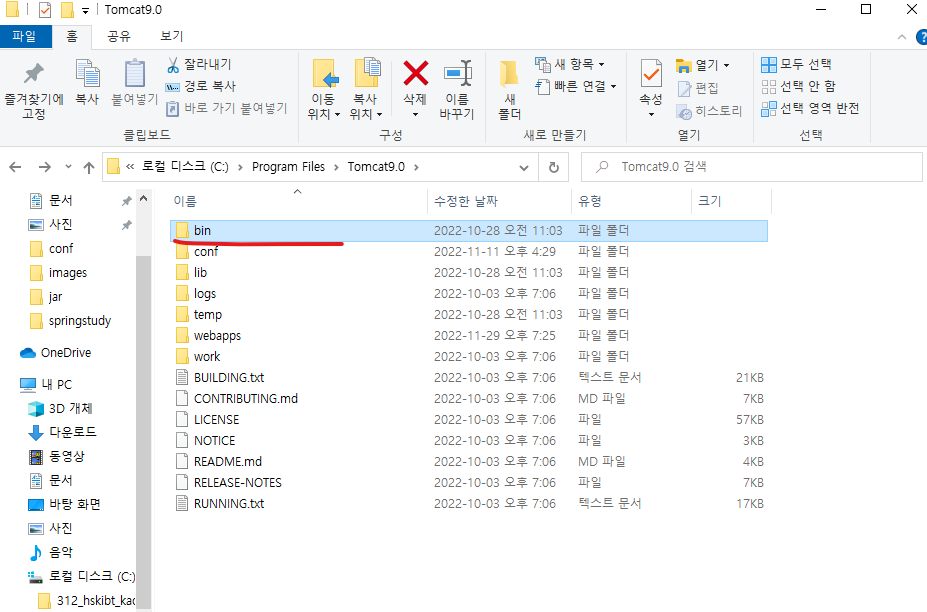Screen dimensions: 927x612
Task: Switch to the Home (홈) tab
Action: (72, 37)
